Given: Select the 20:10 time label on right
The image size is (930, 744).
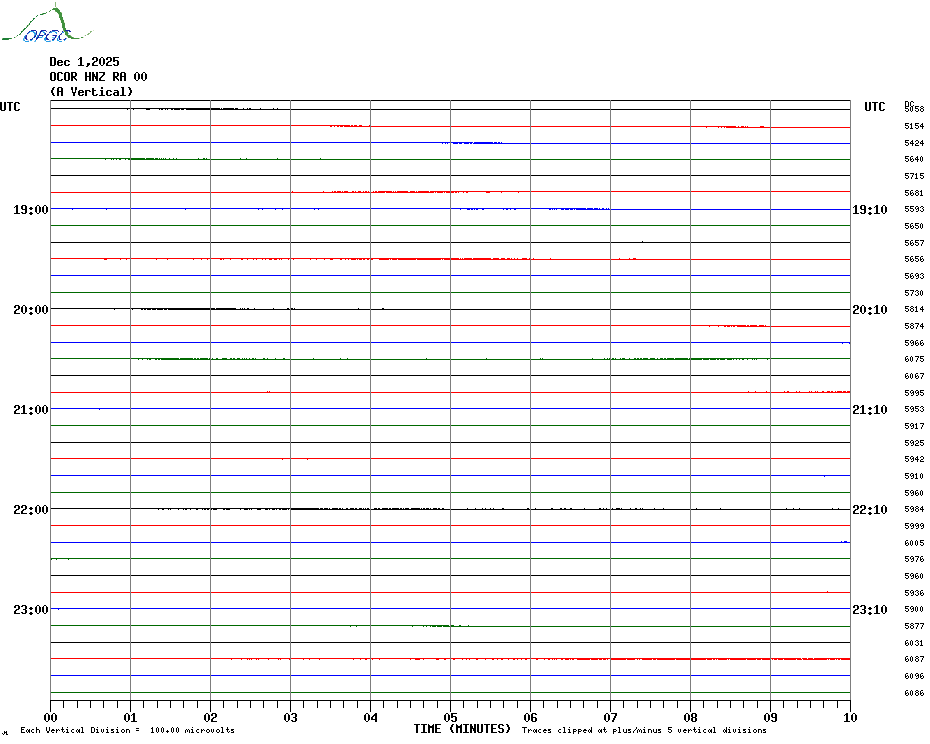Looking at the screenshot, I should [x=869, y=310].
